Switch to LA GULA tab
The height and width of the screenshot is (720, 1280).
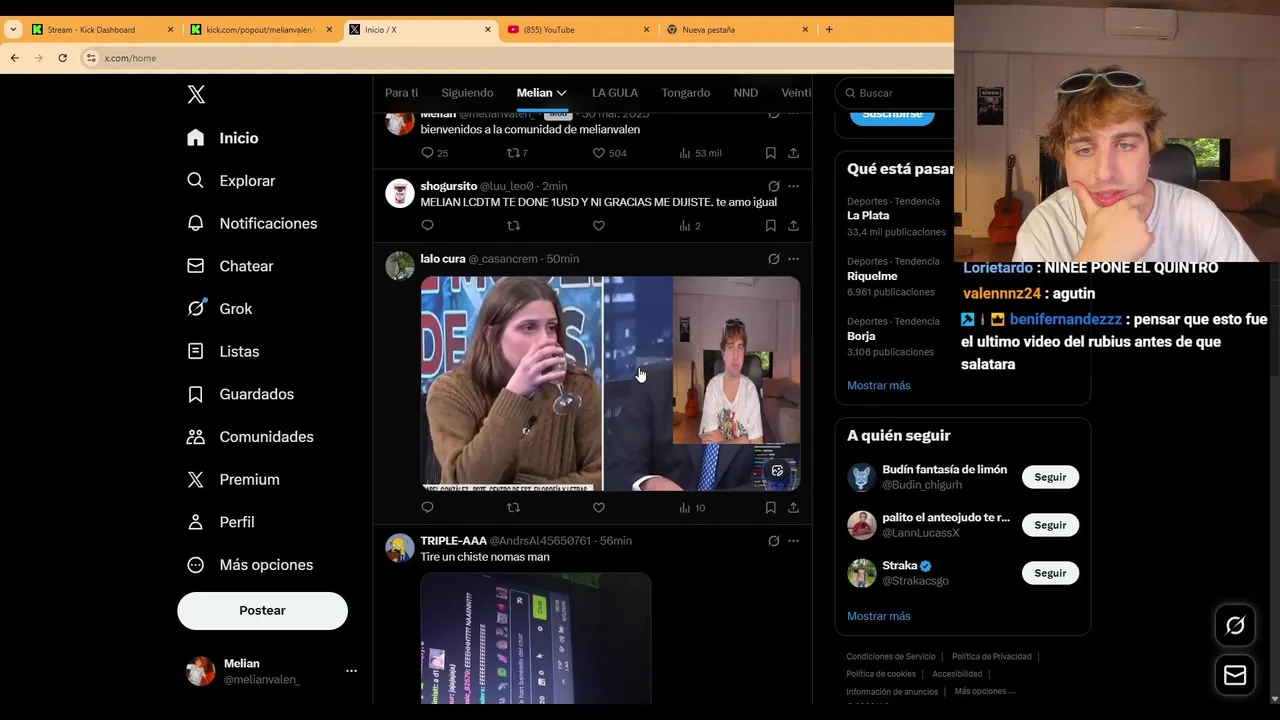pyautogui.click(x=615, y=93)
